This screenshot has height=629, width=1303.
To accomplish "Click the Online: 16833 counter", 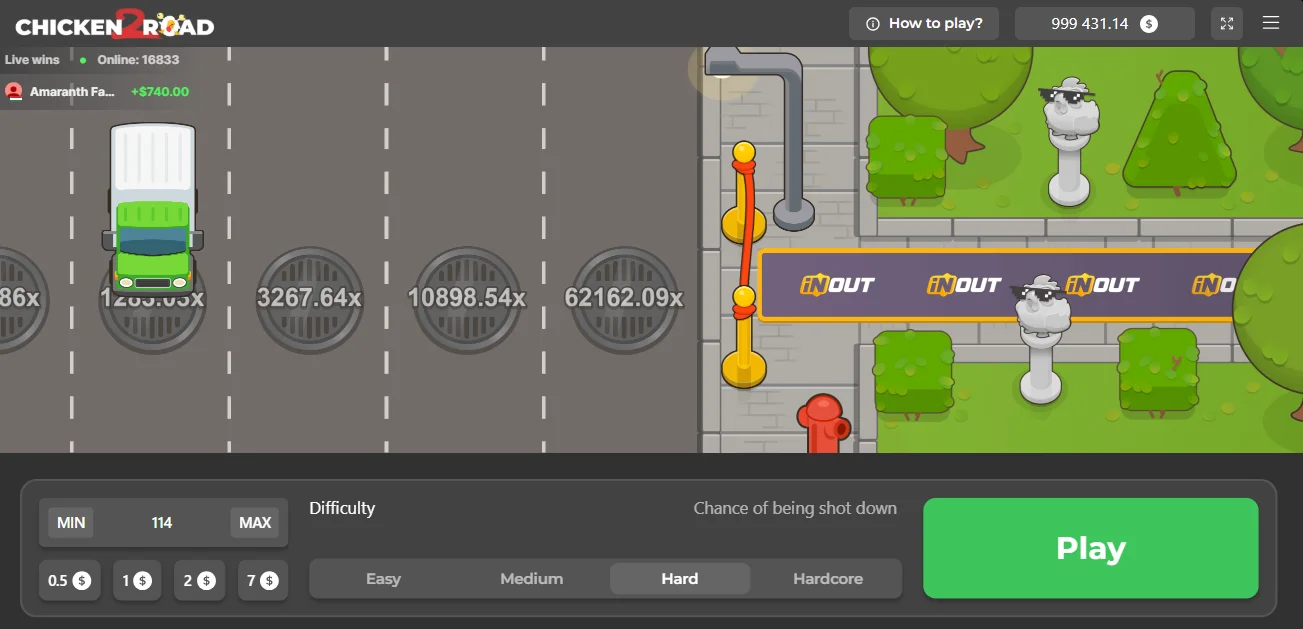I will [x=138, y=59].
